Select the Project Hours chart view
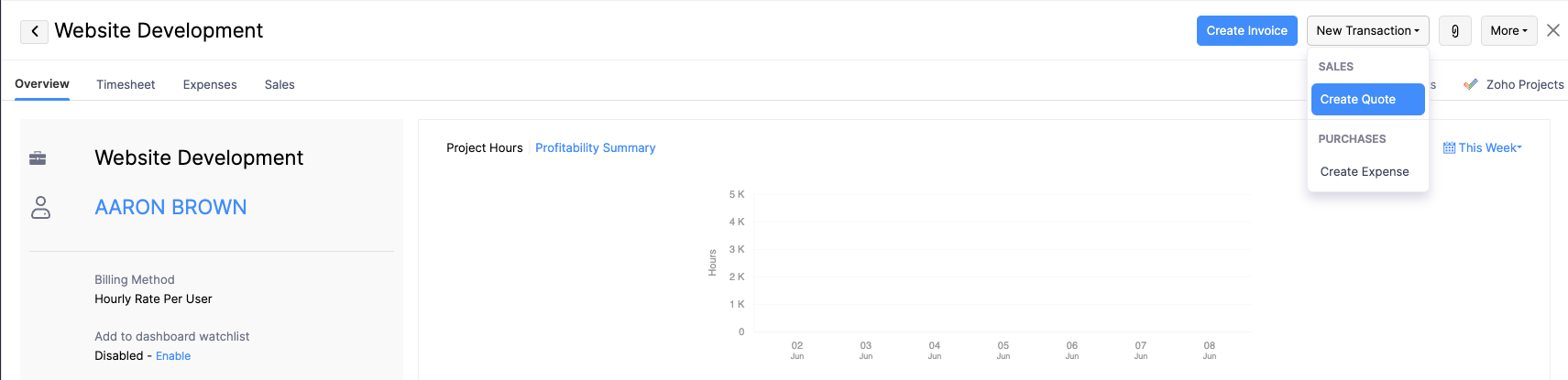This screenshot has height=380, width=1568. point(484,147)
